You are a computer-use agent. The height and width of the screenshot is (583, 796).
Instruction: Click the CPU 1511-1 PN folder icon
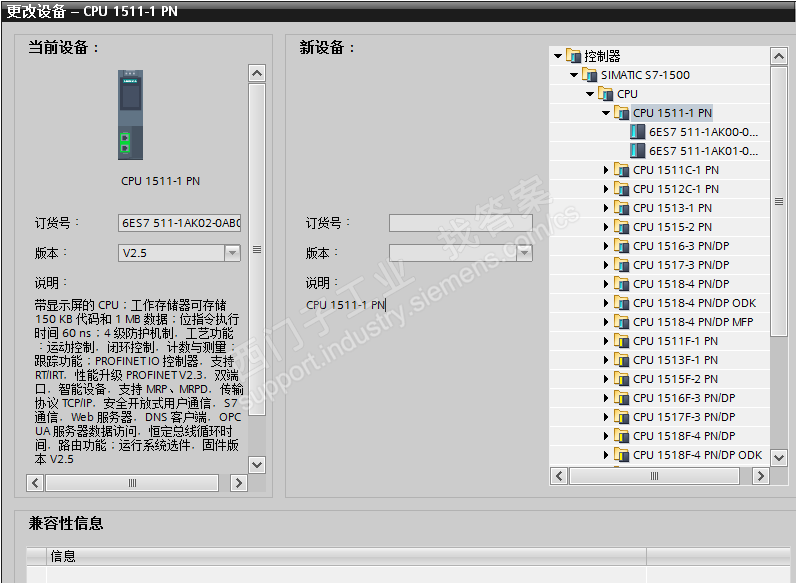tap(622, 113)
